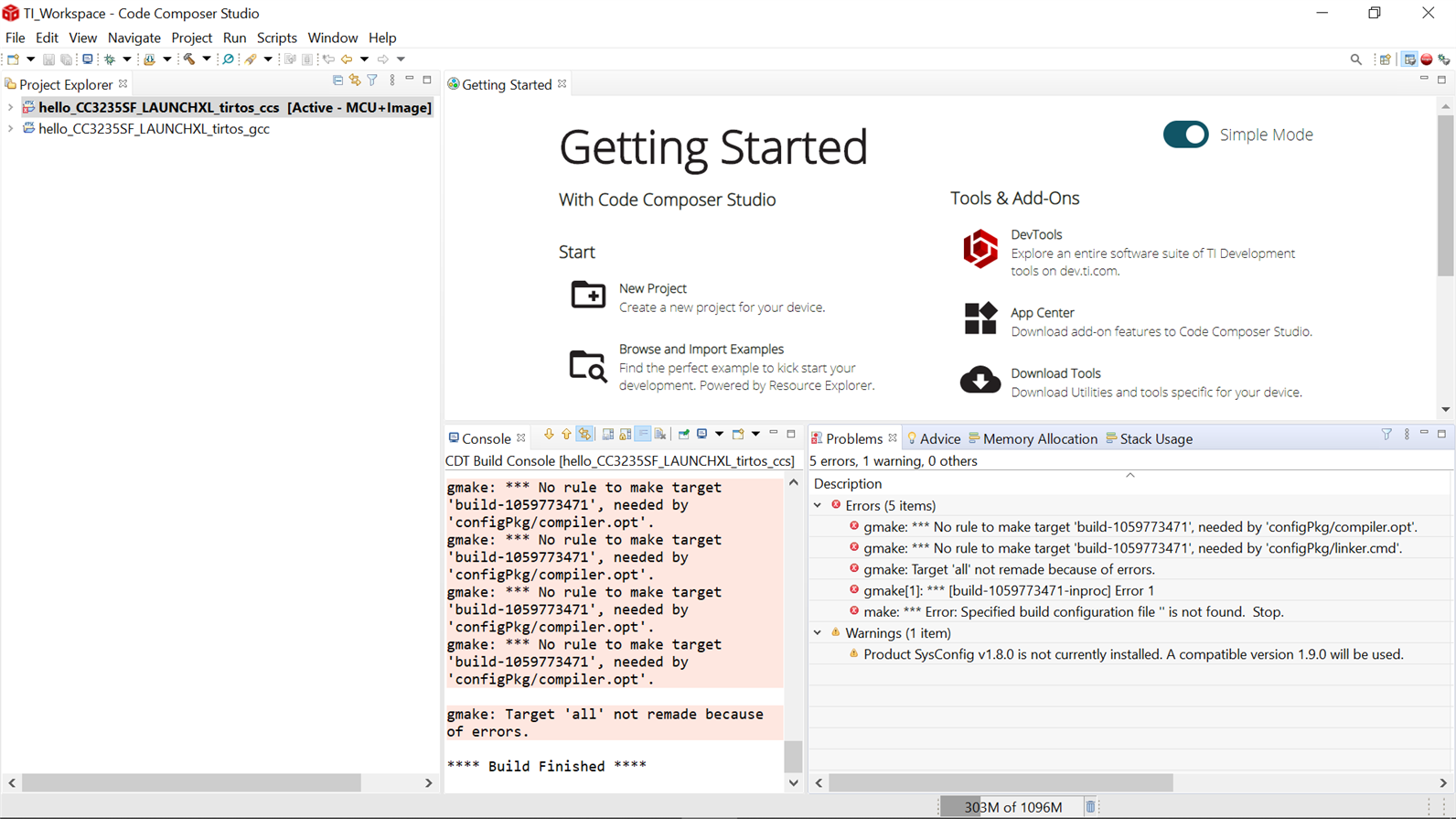Click the Open Perspective icon
Screen dimensions: 1456x819
tap(1386, 59)
